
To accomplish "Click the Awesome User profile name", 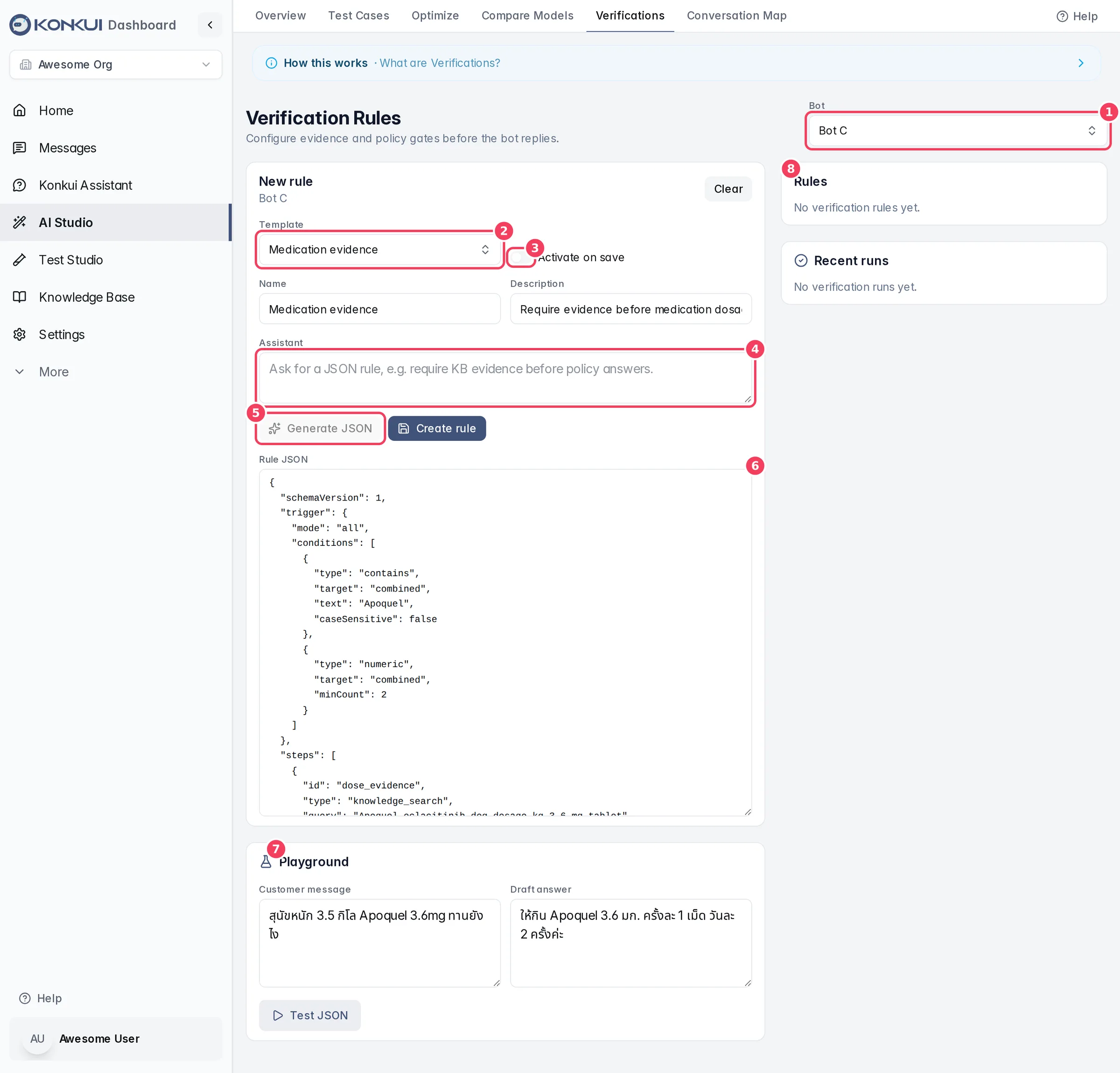I will pos(99,1039).
